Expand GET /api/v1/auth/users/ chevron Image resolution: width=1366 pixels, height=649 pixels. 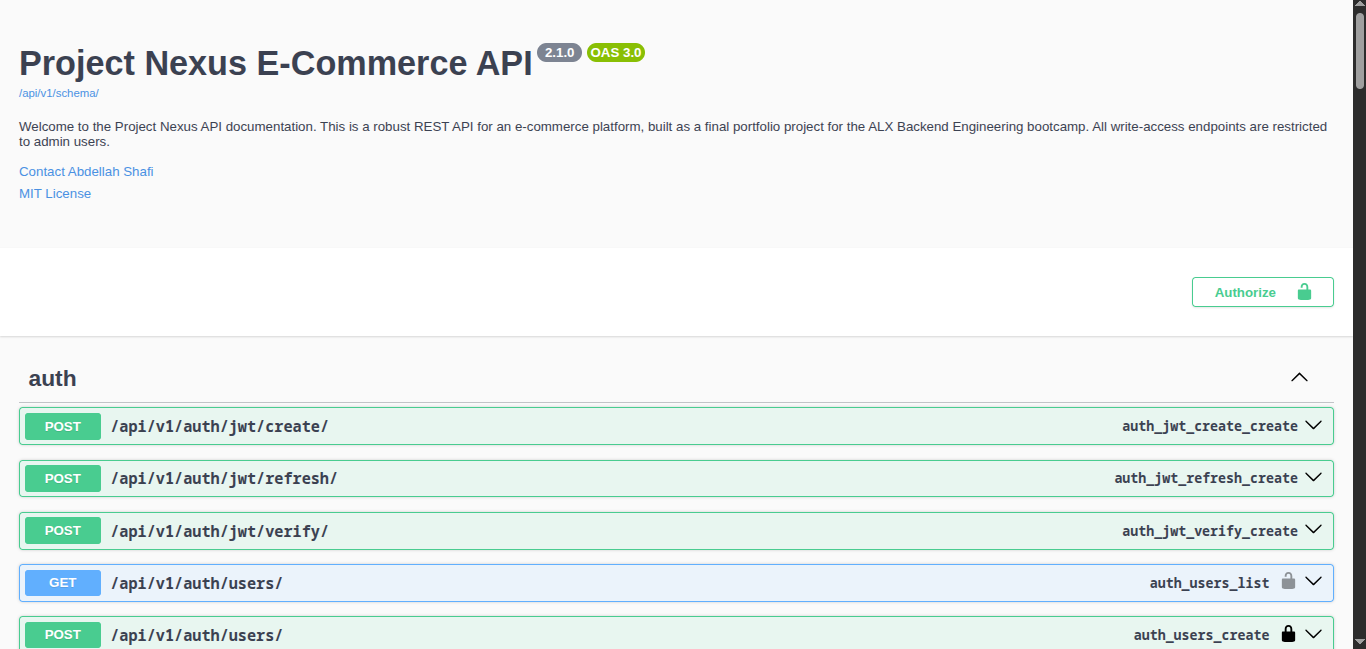(1314, 582)
